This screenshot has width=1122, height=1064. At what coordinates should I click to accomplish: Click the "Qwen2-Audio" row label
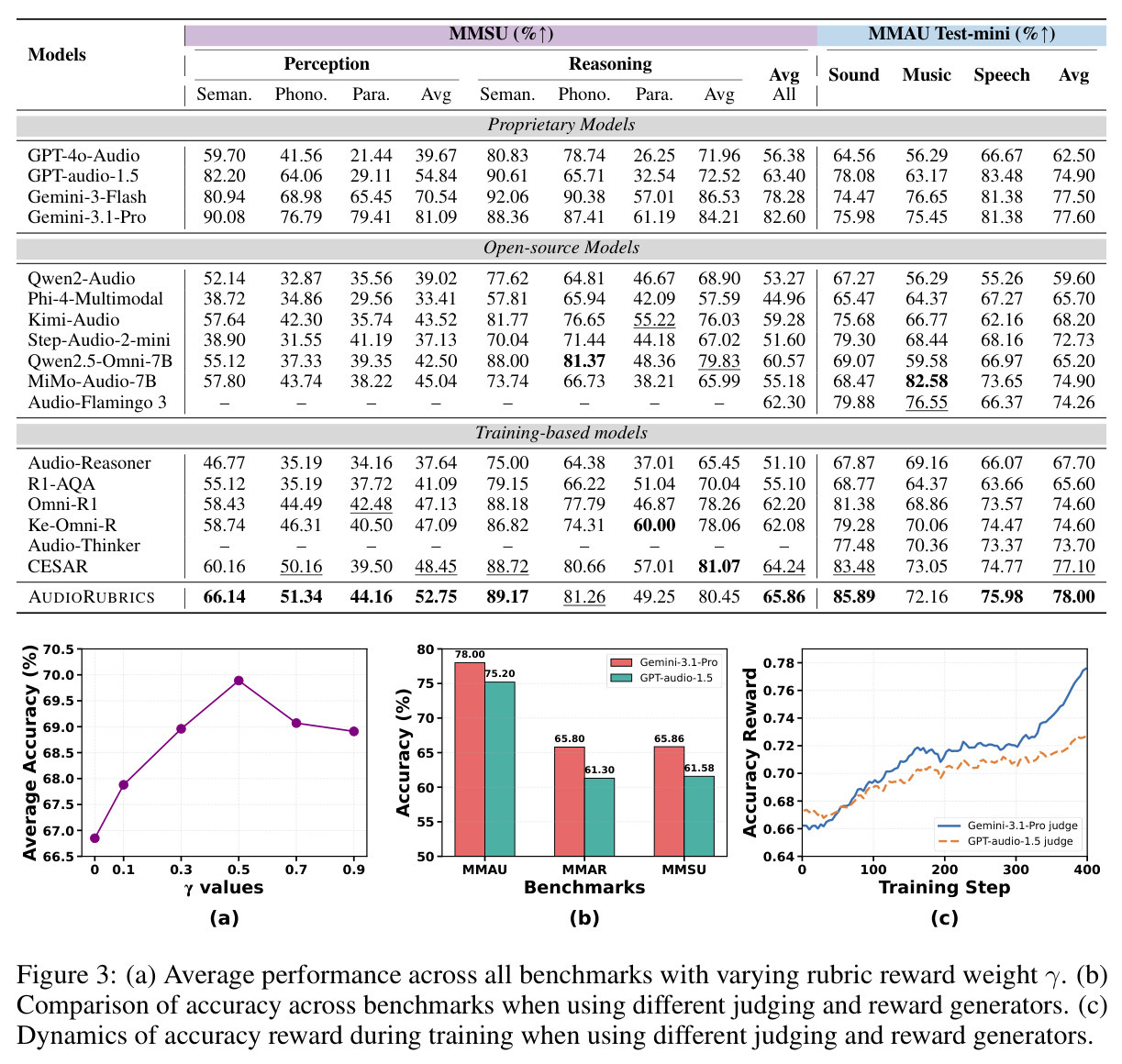[x=82, y=279]
